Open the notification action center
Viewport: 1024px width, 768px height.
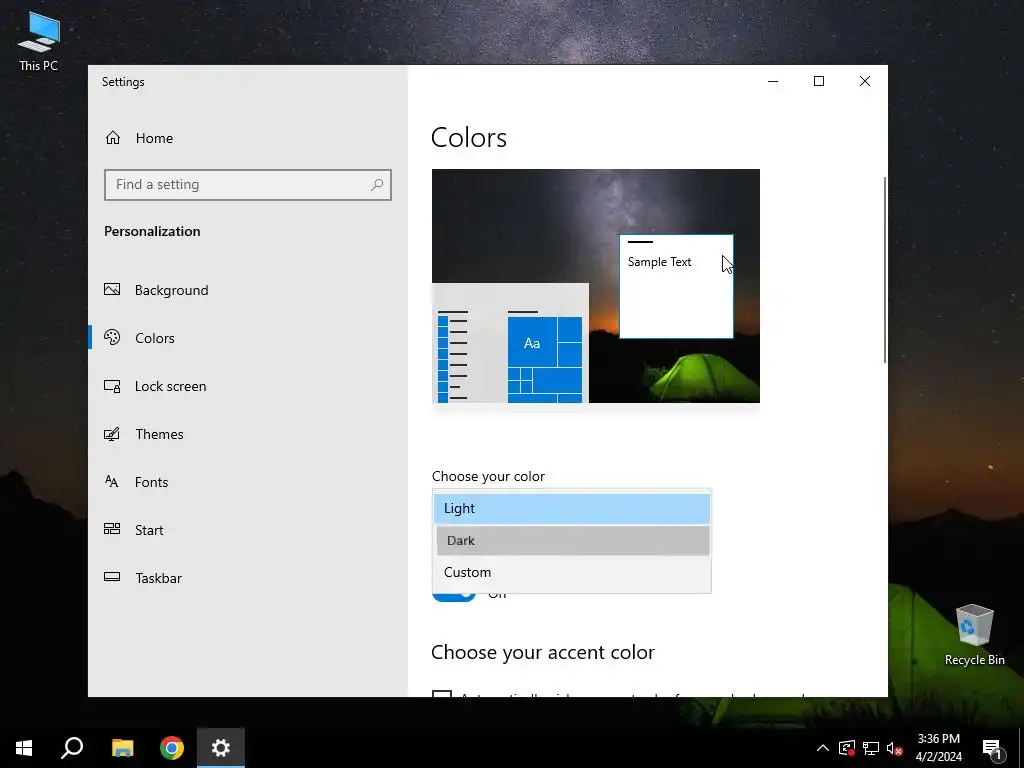coord(993,748)
